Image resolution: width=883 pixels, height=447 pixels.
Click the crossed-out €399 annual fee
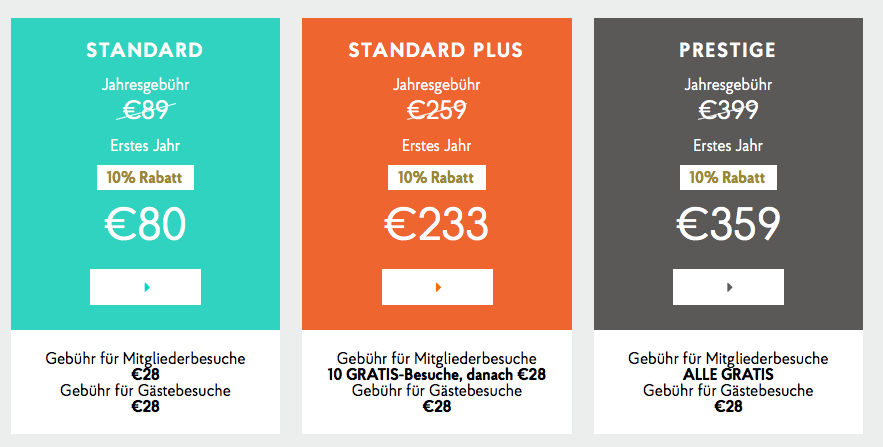coord(728,111)
